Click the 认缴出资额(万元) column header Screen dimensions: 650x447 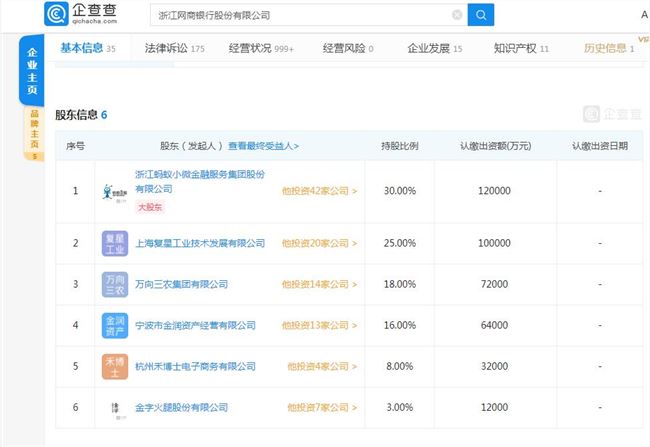495,146
